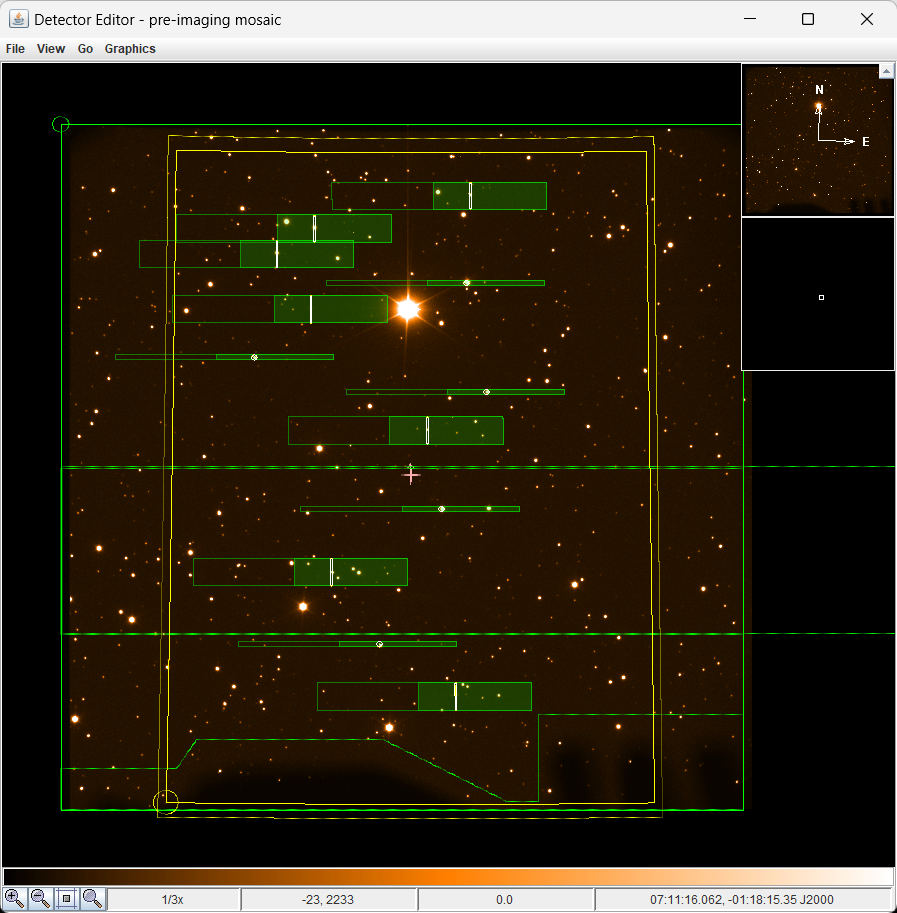
Task: Open the File menu
Action: (x=15, y=49)
